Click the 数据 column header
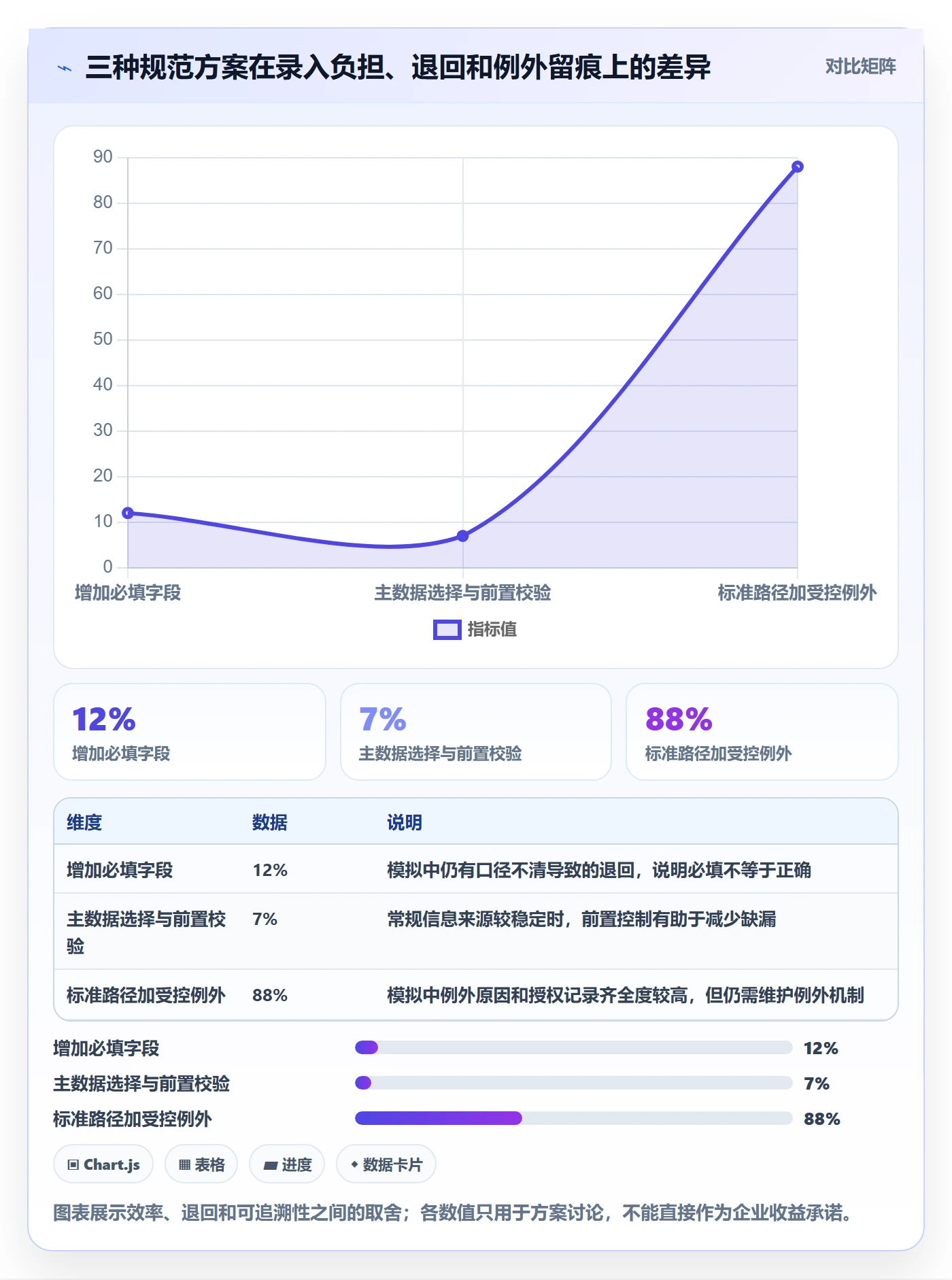This screenshot has width=952, height=1280. tap(270, 822)
